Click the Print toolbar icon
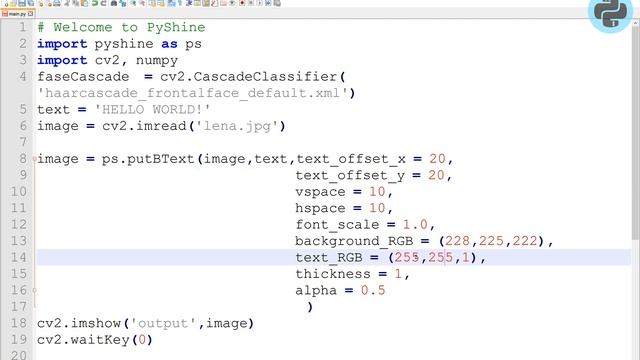This screenshot has height=360, width=640. click(57, 3)
